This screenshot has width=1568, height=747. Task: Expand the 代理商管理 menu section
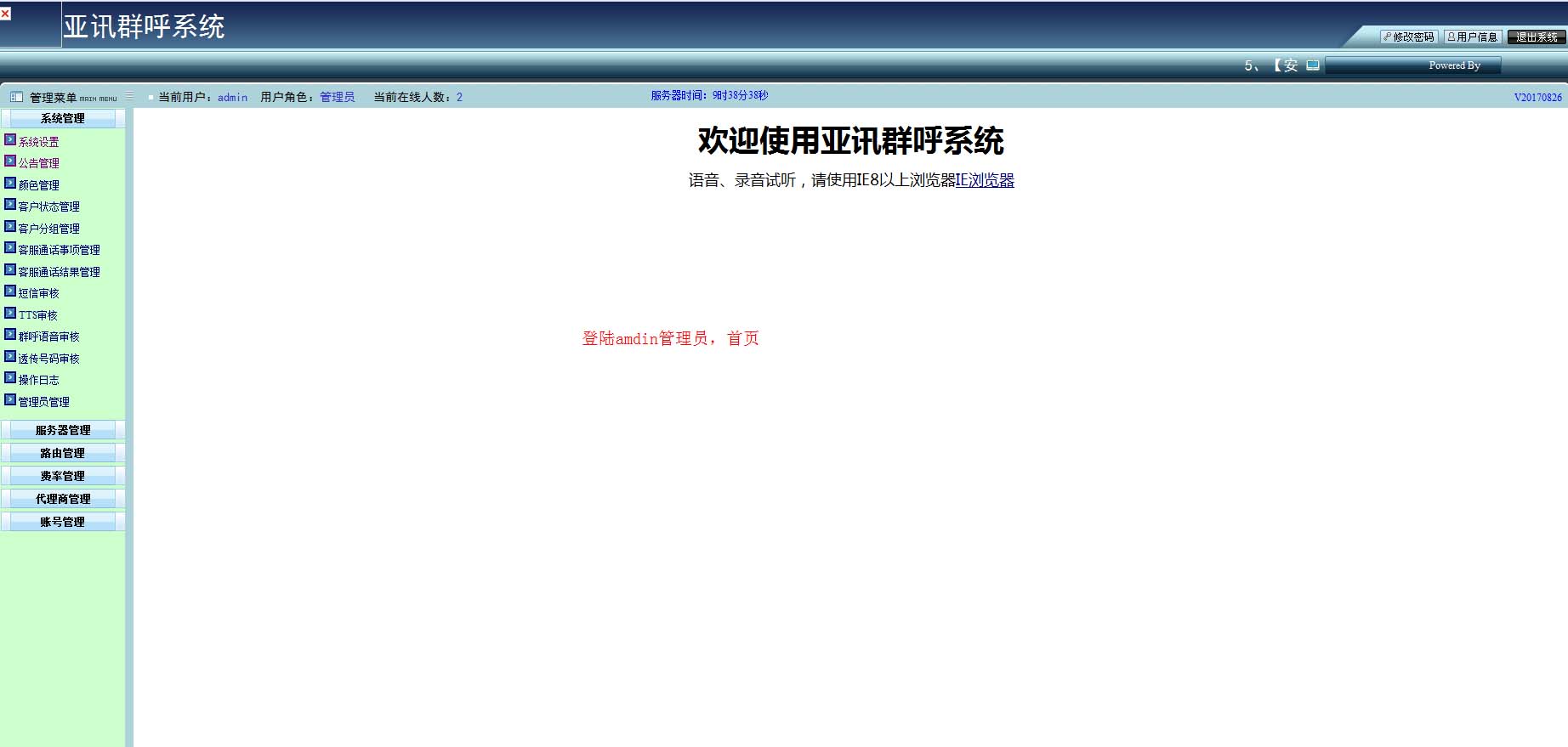tap(63, 499)
